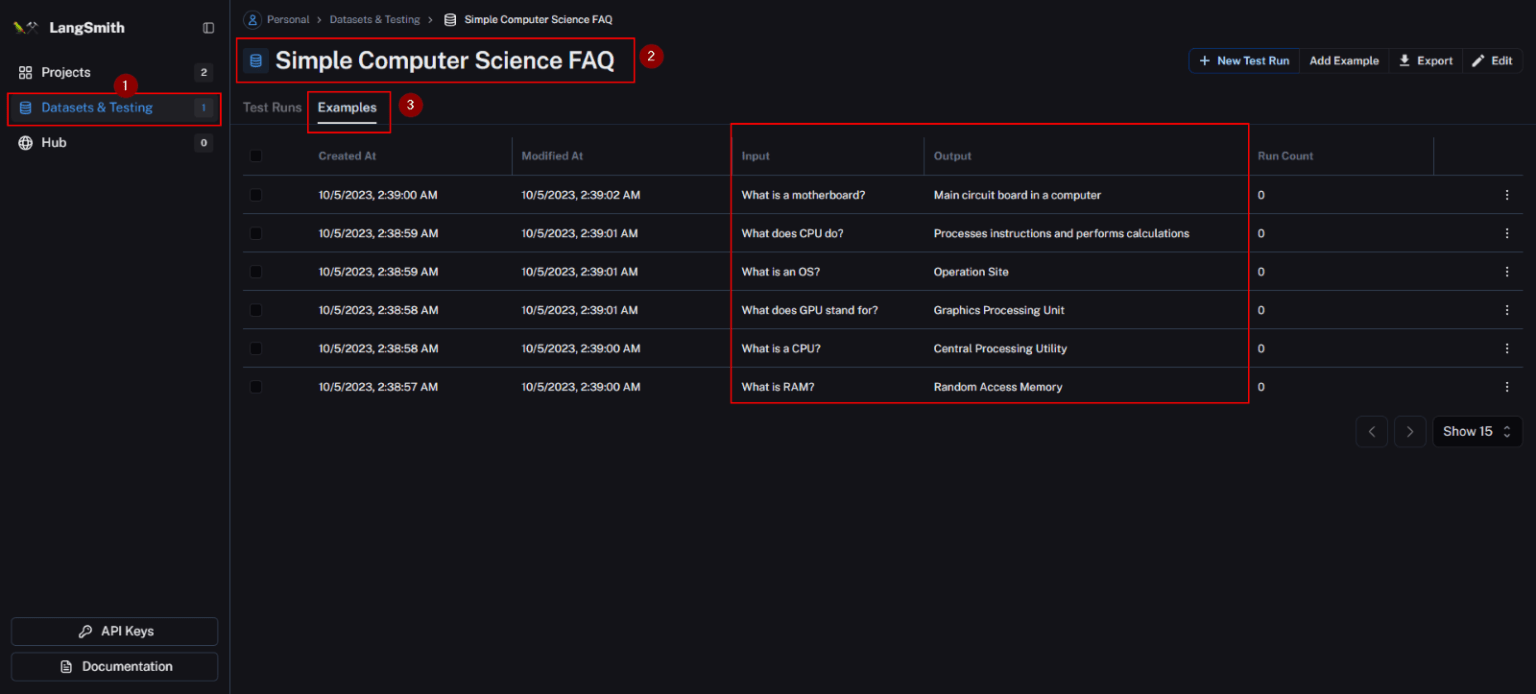
Task: Check the box for 'What does CPU do?' row
Action: pos(256,234)
